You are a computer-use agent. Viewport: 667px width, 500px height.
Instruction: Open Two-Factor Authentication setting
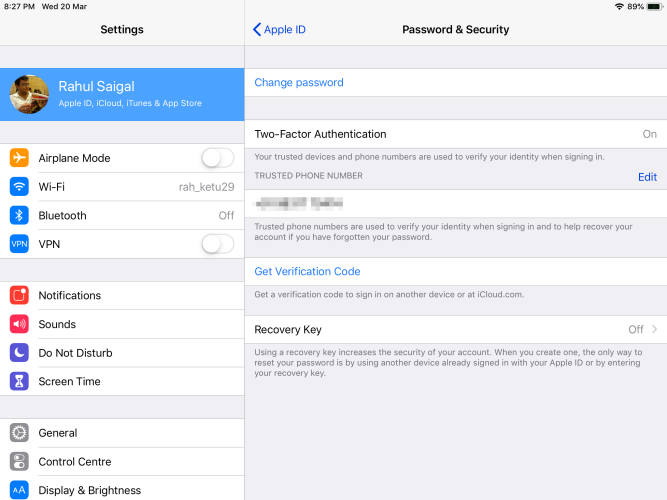click(455, 134)
